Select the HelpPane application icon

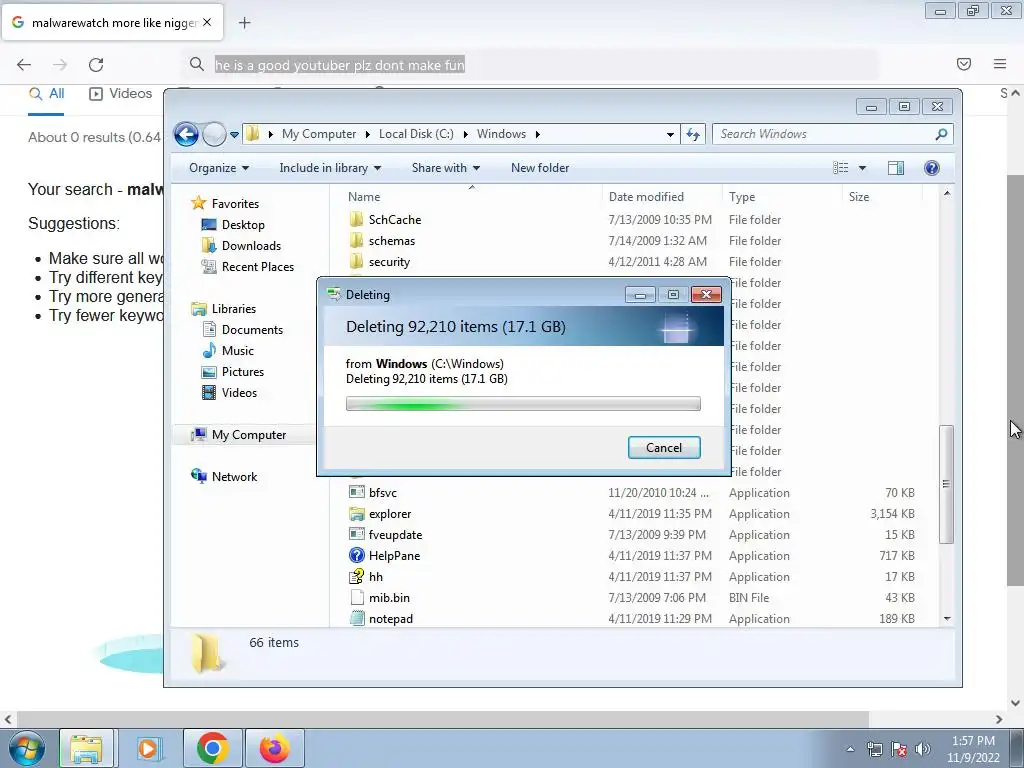pyautogui.click(x=357, y=556)
